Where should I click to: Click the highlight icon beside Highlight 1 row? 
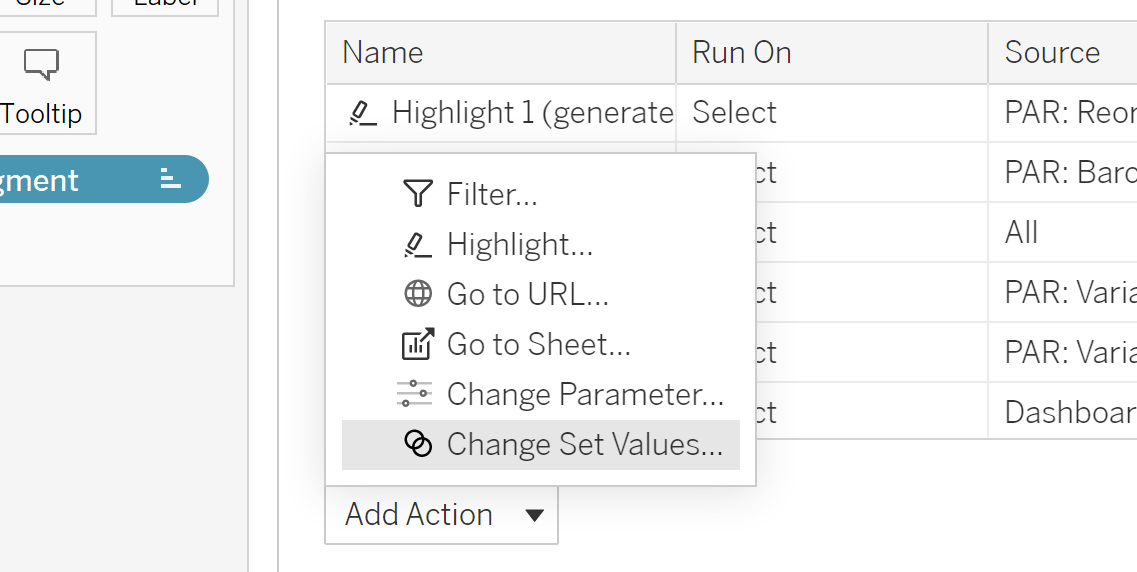(x=362, y=113)
